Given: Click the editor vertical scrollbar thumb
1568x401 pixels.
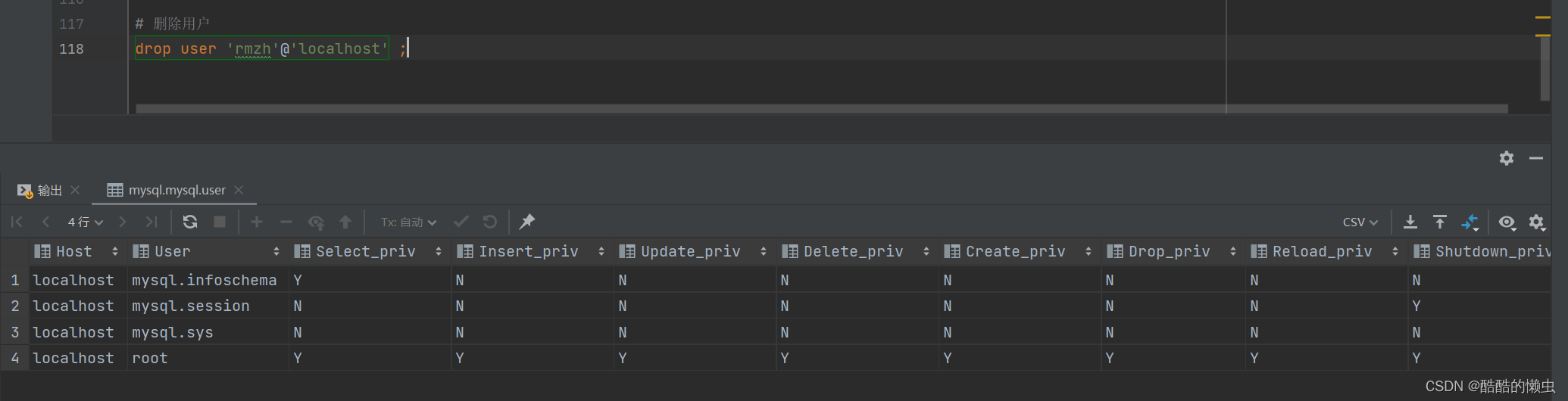Looking at the screenshot, I should tap(1545, 68).
